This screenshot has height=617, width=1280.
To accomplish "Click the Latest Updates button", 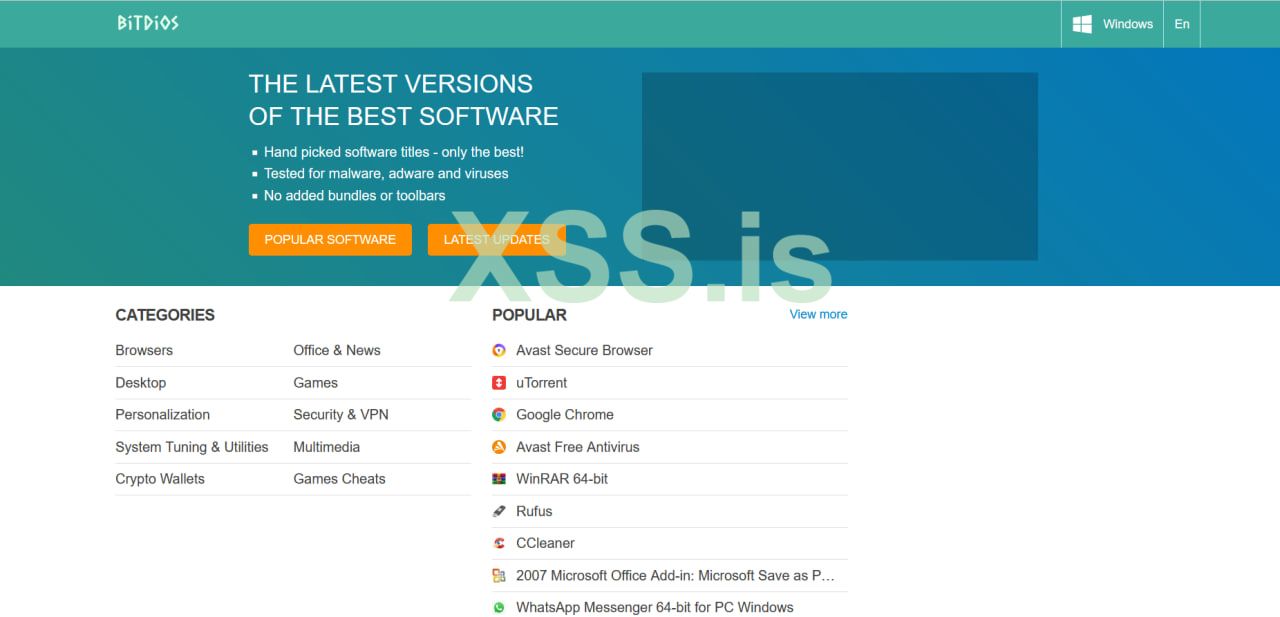I will (x=496, y=240).
